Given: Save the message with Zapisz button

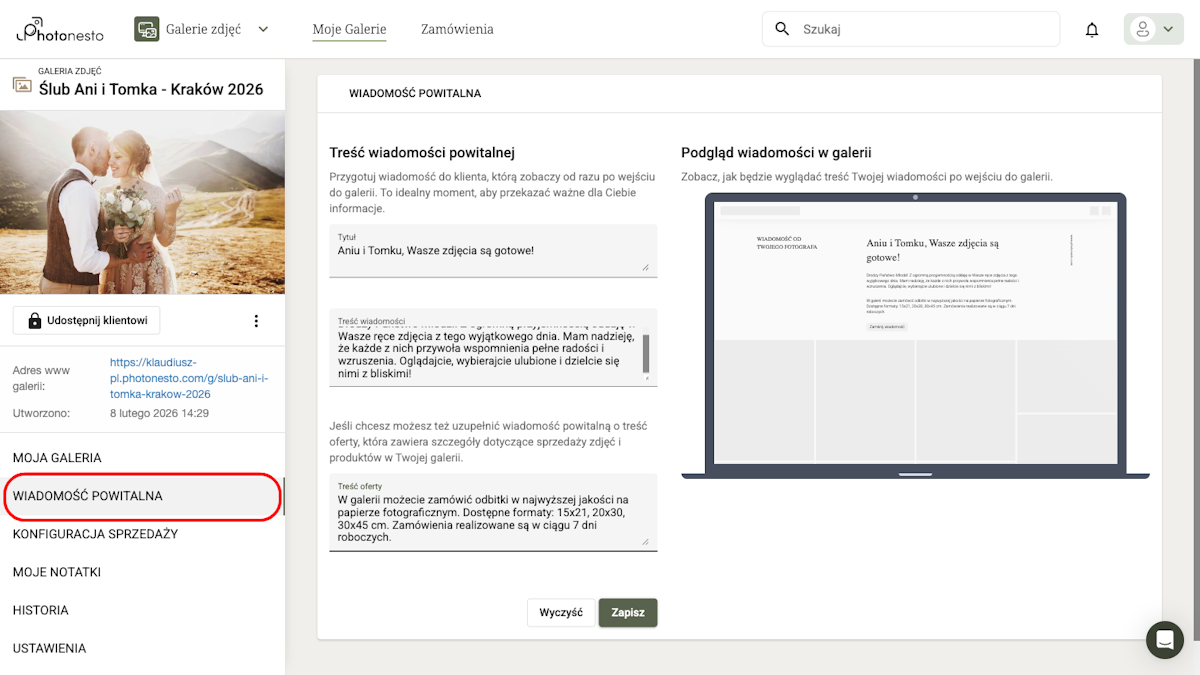Looking at the screenshot, I should (627, 612).
